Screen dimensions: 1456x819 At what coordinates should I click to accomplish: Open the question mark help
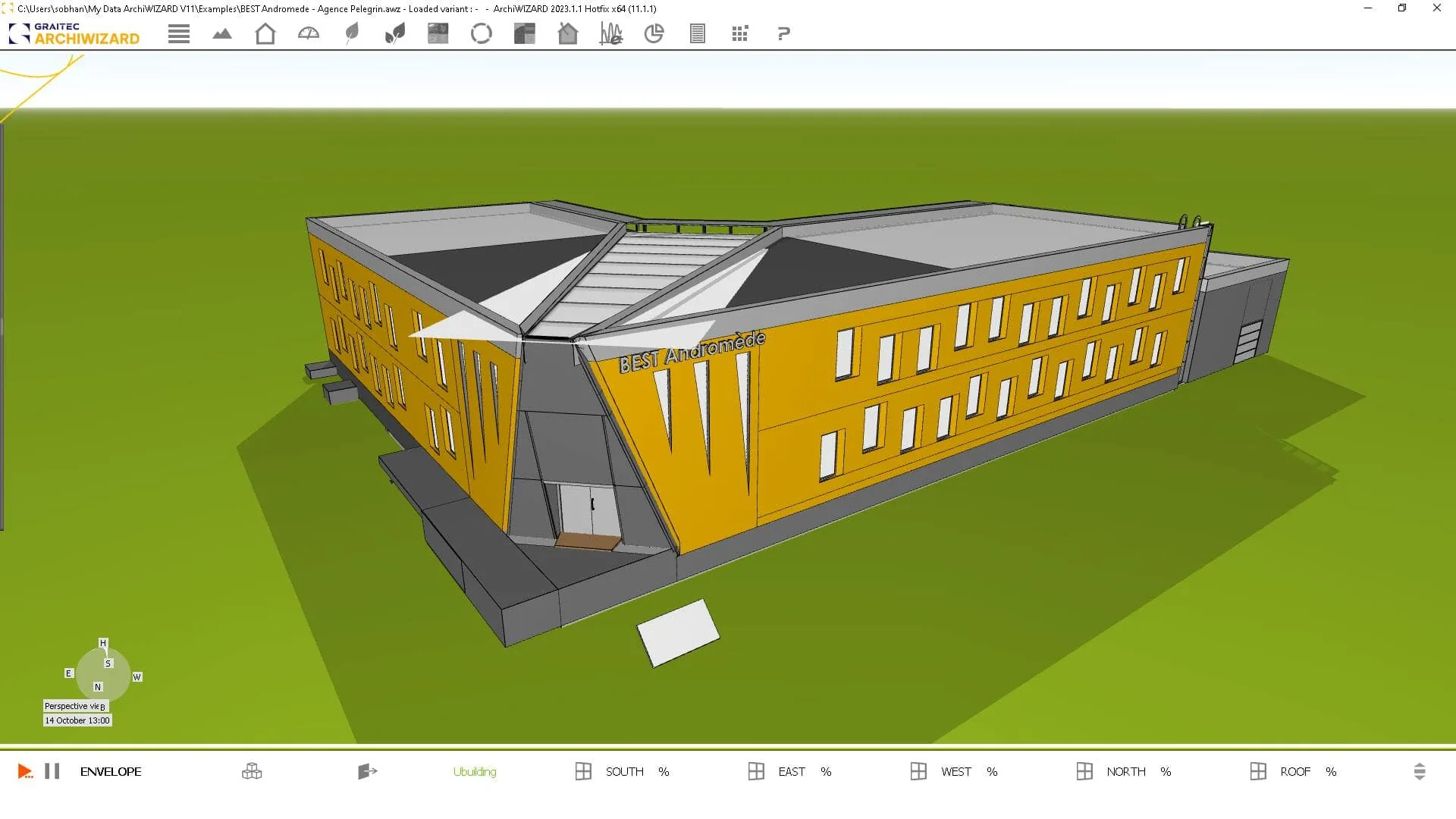[784, 34]
